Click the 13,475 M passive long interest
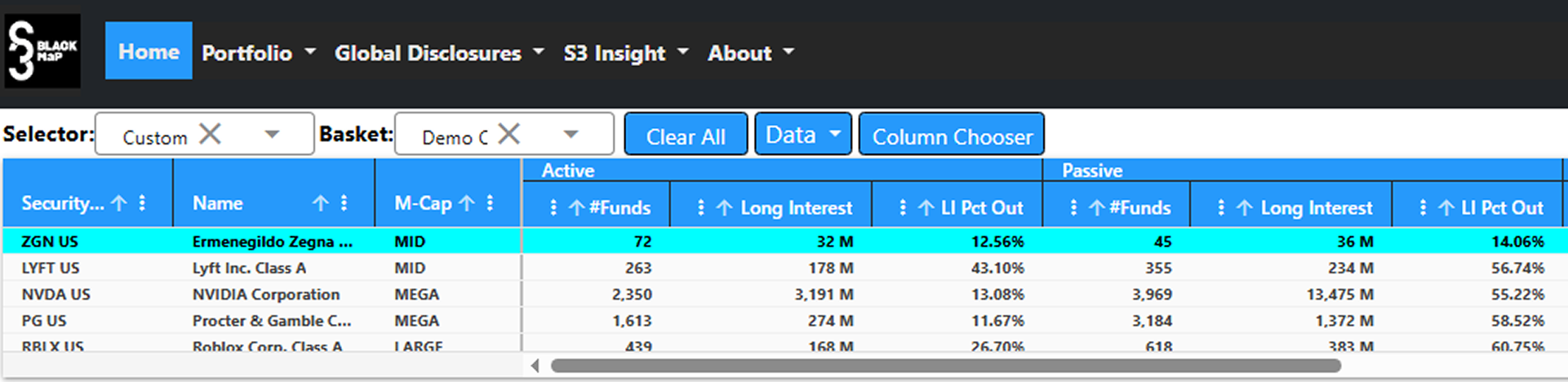This screenshot has width=1568, height=382. tap(1339, 294)
